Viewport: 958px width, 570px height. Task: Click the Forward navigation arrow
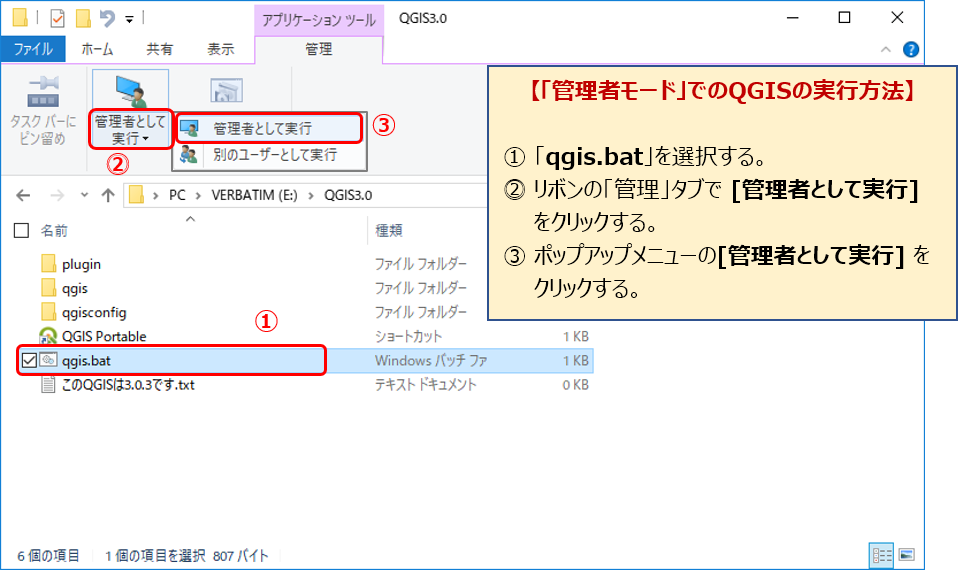click(57, 195)
